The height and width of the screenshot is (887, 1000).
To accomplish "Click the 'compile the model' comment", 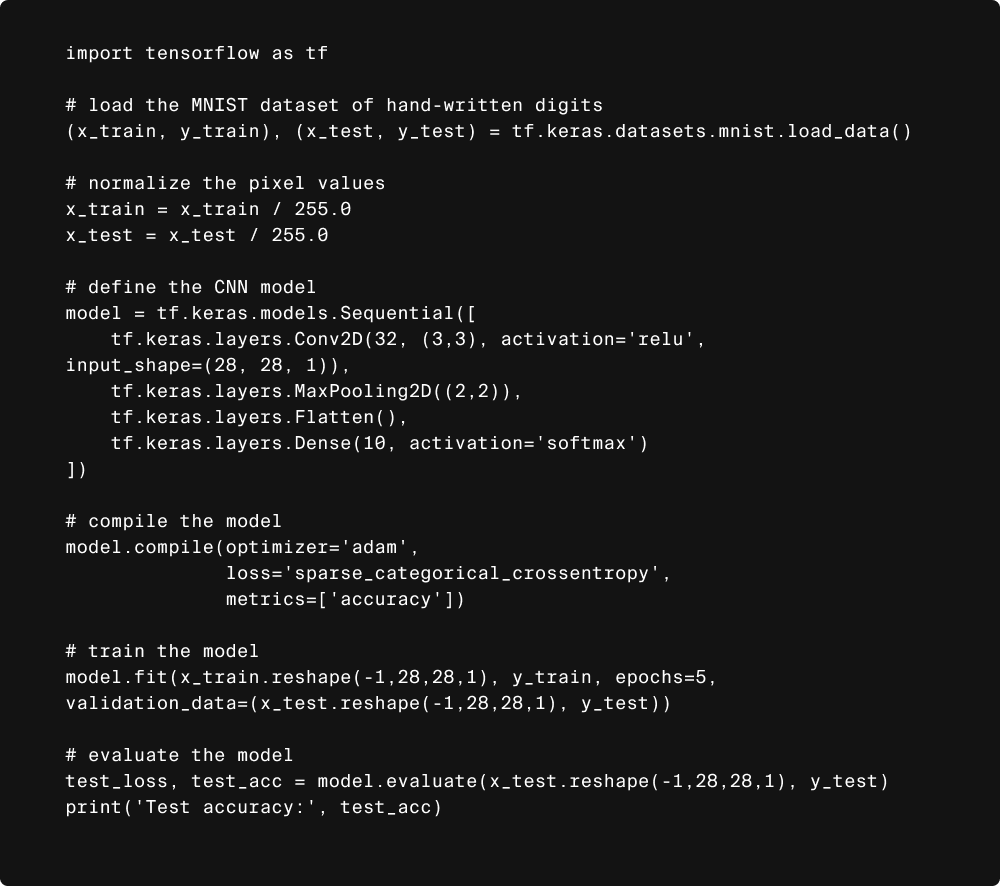I will 173,521.
